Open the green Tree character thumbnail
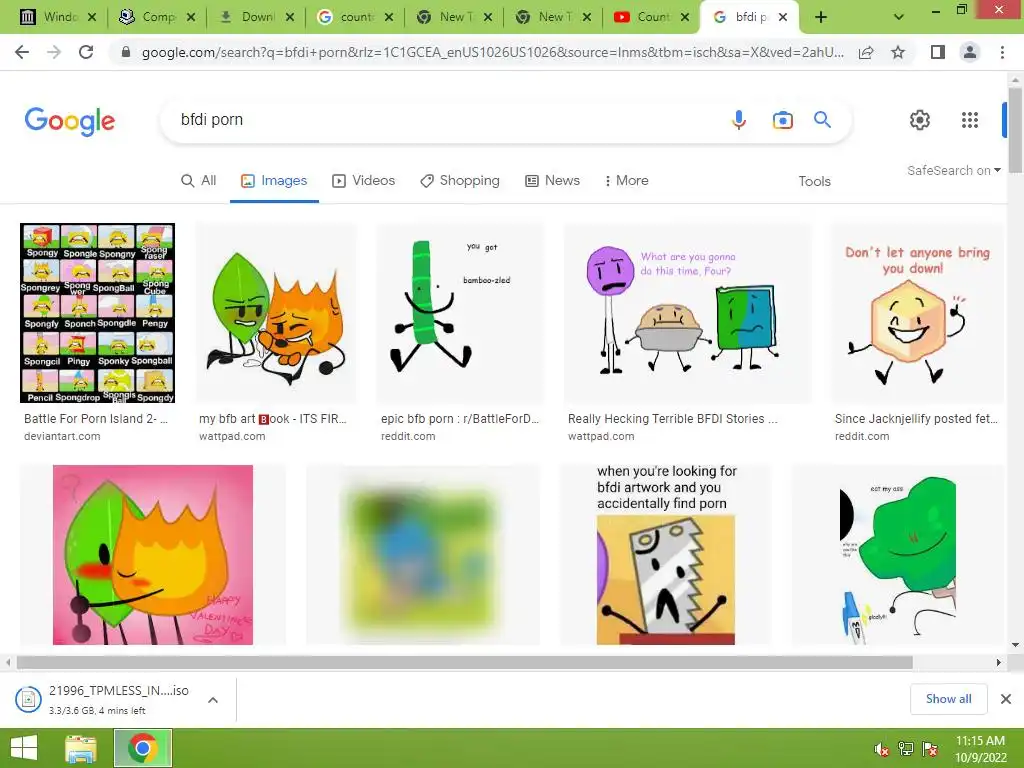The width and height of the screenshot is (1024, 768). coord(897,554)
